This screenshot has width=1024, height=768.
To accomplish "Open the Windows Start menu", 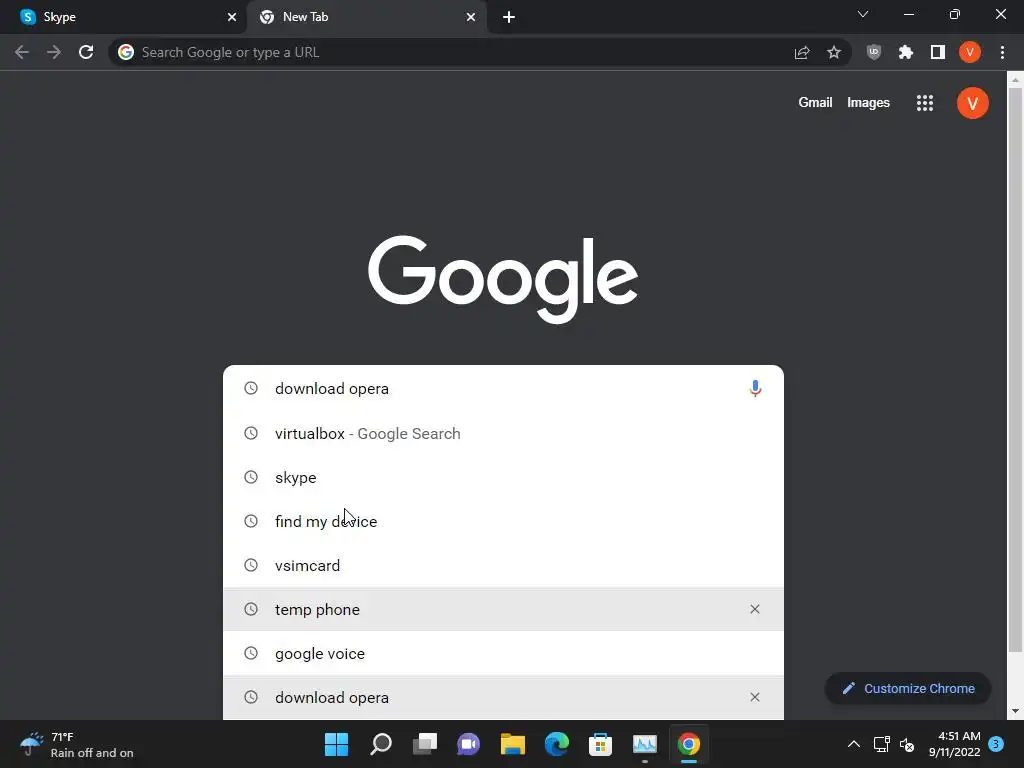I will (336, 744).
